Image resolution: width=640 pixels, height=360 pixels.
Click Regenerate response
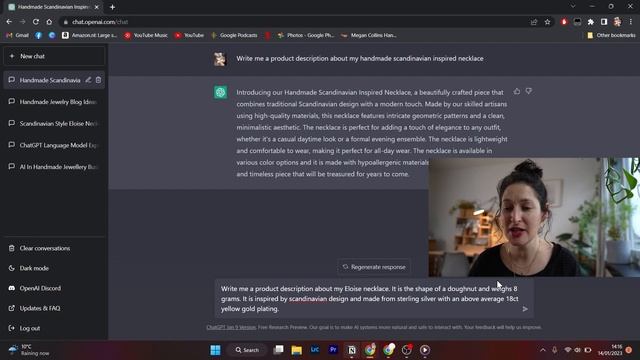click(374, 267)
